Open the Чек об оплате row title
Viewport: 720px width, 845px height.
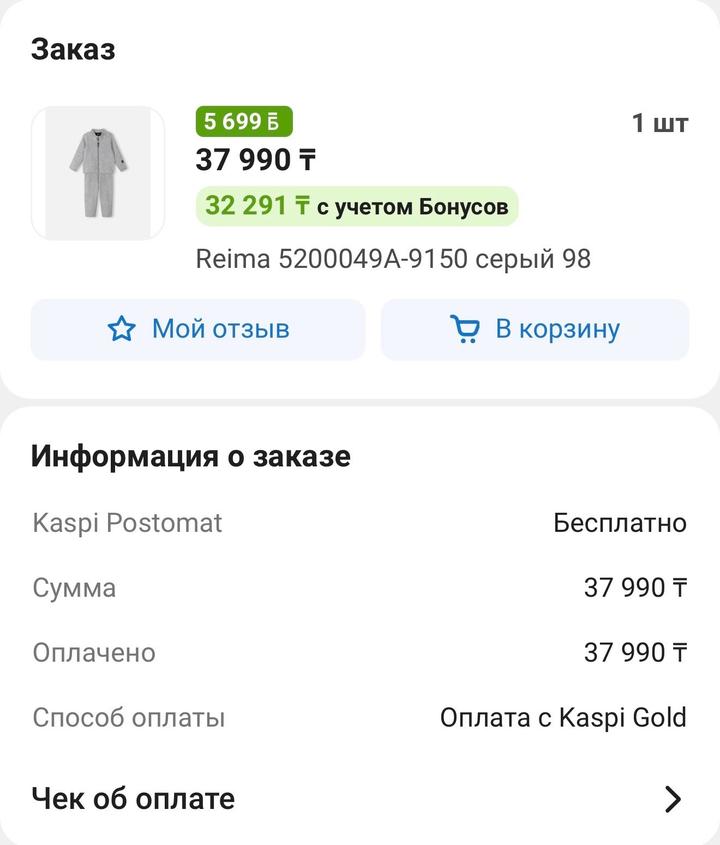[x=133, y=798]
